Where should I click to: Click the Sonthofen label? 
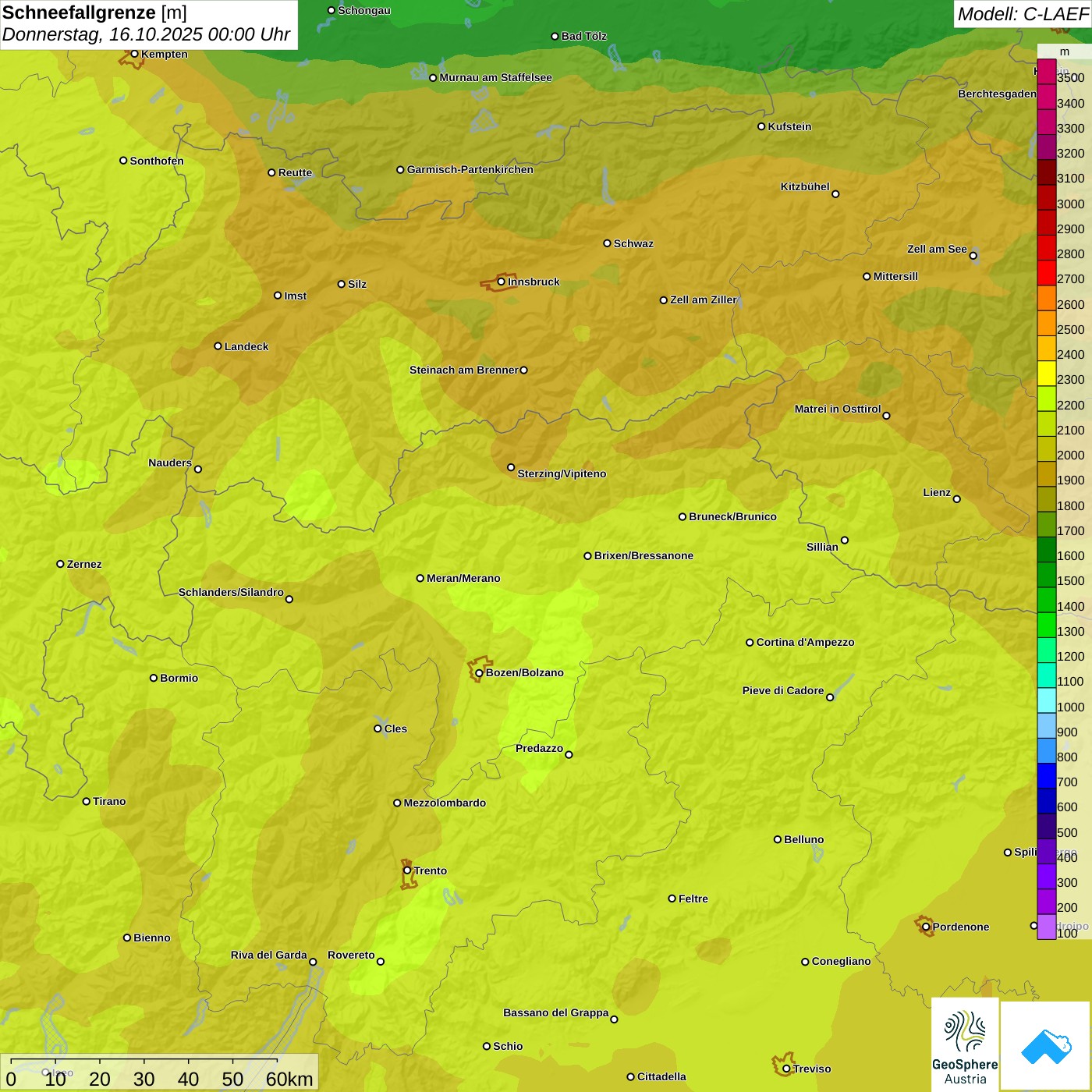pos(157,161)
